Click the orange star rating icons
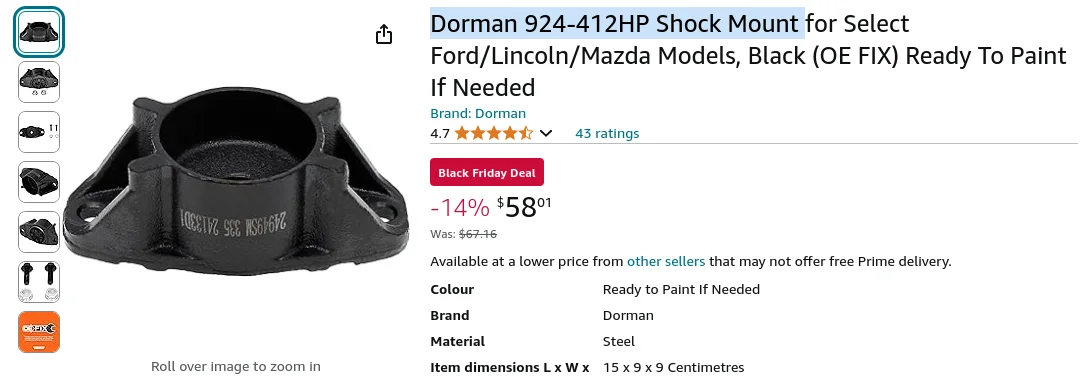The height and width of the screenshot is (383, 1090). tap(494, 133)
